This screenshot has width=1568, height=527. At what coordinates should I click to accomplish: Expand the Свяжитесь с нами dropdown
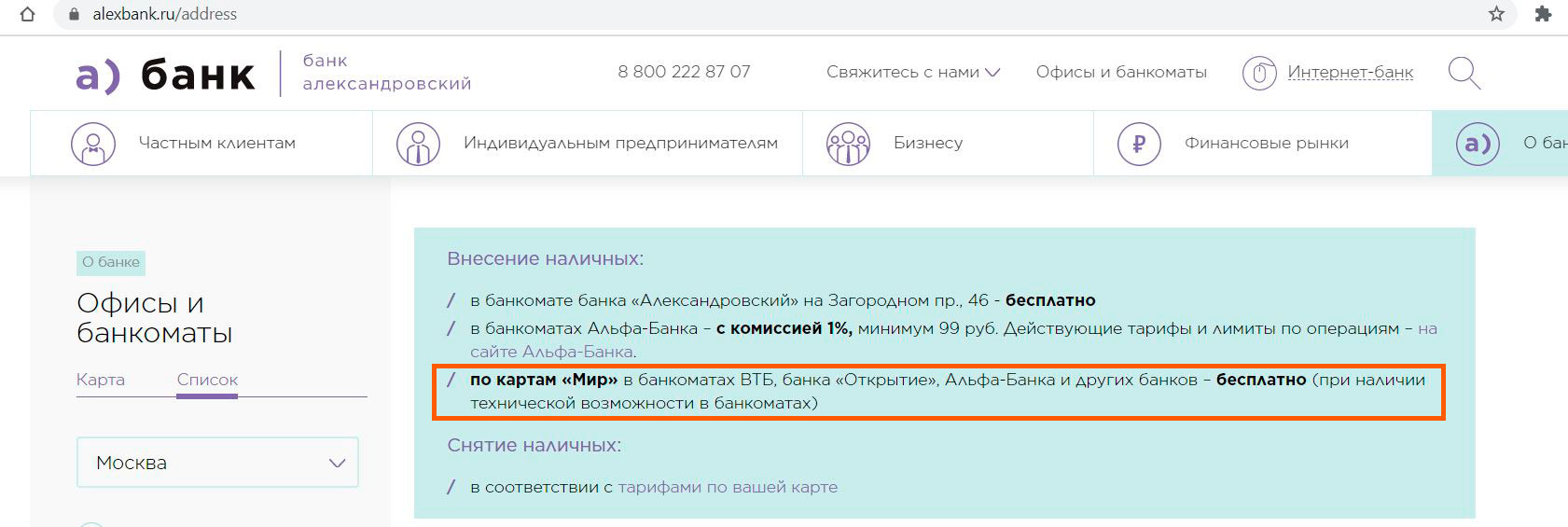[912, 72]
